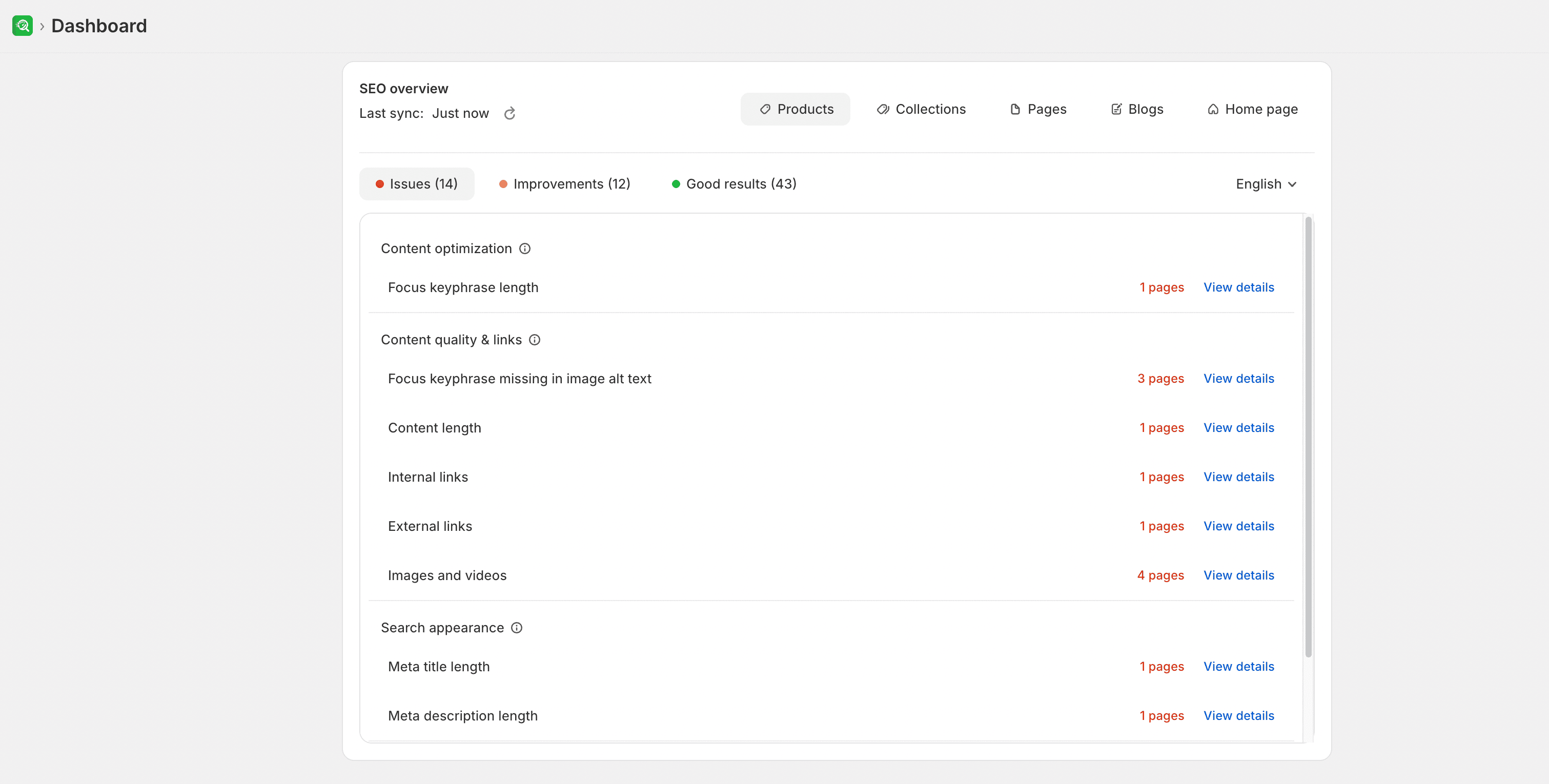This screenshot has height=784, width=1549.
Task: Click the issues list vertical scrollbar
Action: [1309, 437]
